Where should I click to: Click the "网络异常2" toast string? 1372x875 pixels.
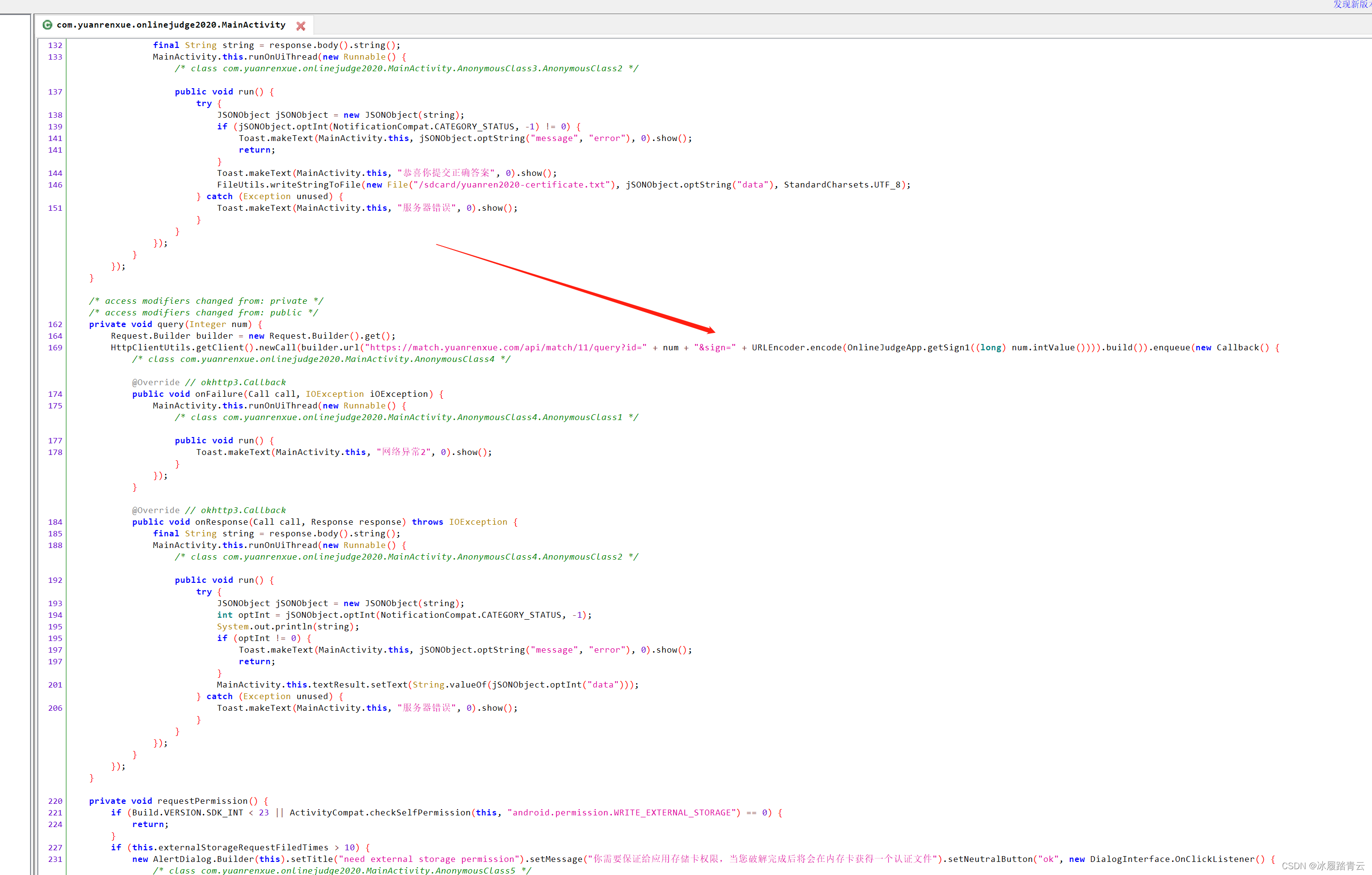pyautogui.click(x=405, y=453)
